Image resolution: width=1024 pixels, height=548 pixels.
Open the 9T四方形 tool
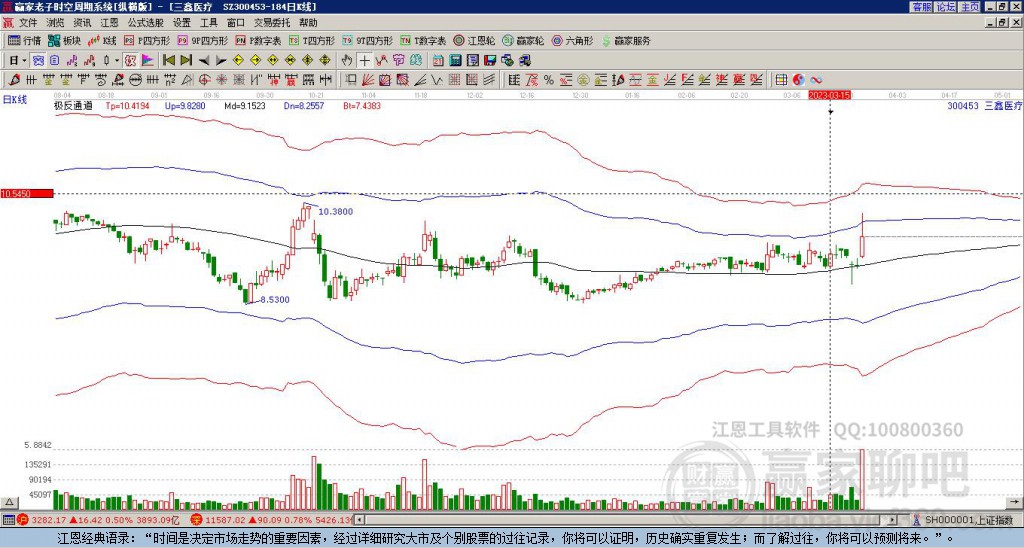368,40
